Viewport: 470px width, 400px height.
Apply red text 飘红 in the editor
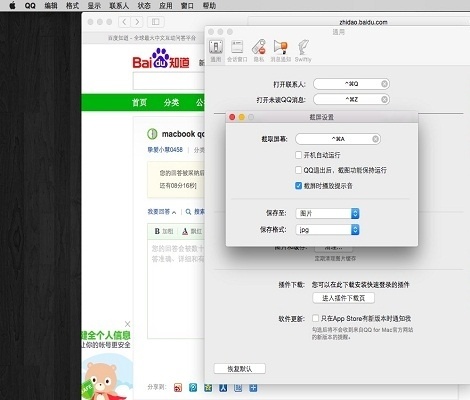192,231
